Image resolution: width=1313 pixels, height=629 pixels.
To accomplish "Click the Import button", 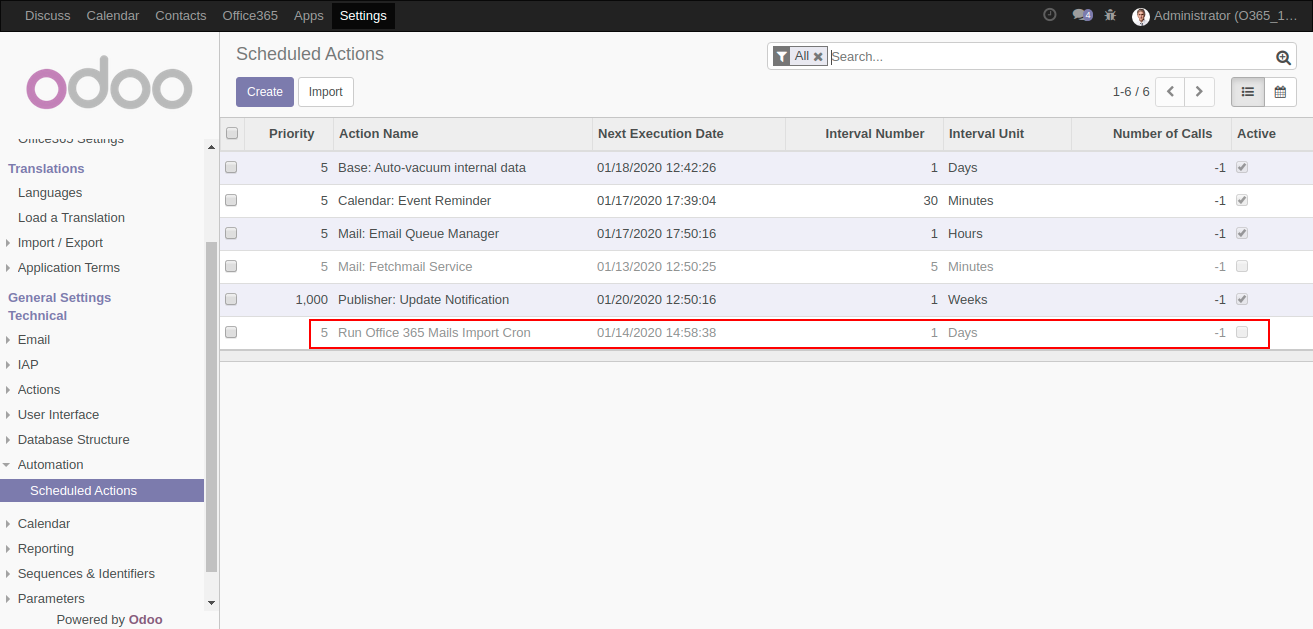I will 326,92.
